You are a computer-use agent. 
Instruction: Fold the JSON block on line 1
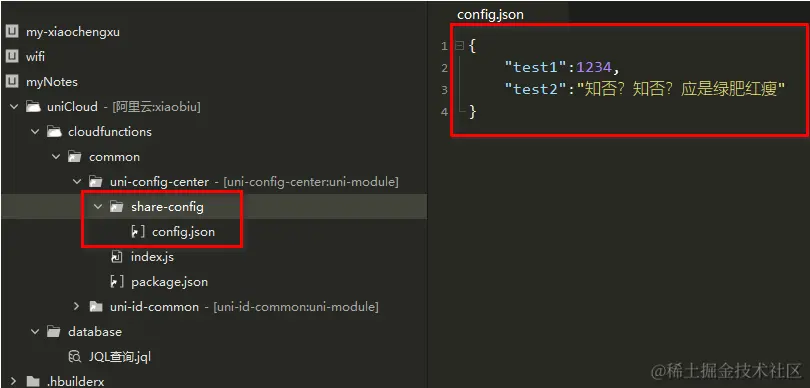459,46
